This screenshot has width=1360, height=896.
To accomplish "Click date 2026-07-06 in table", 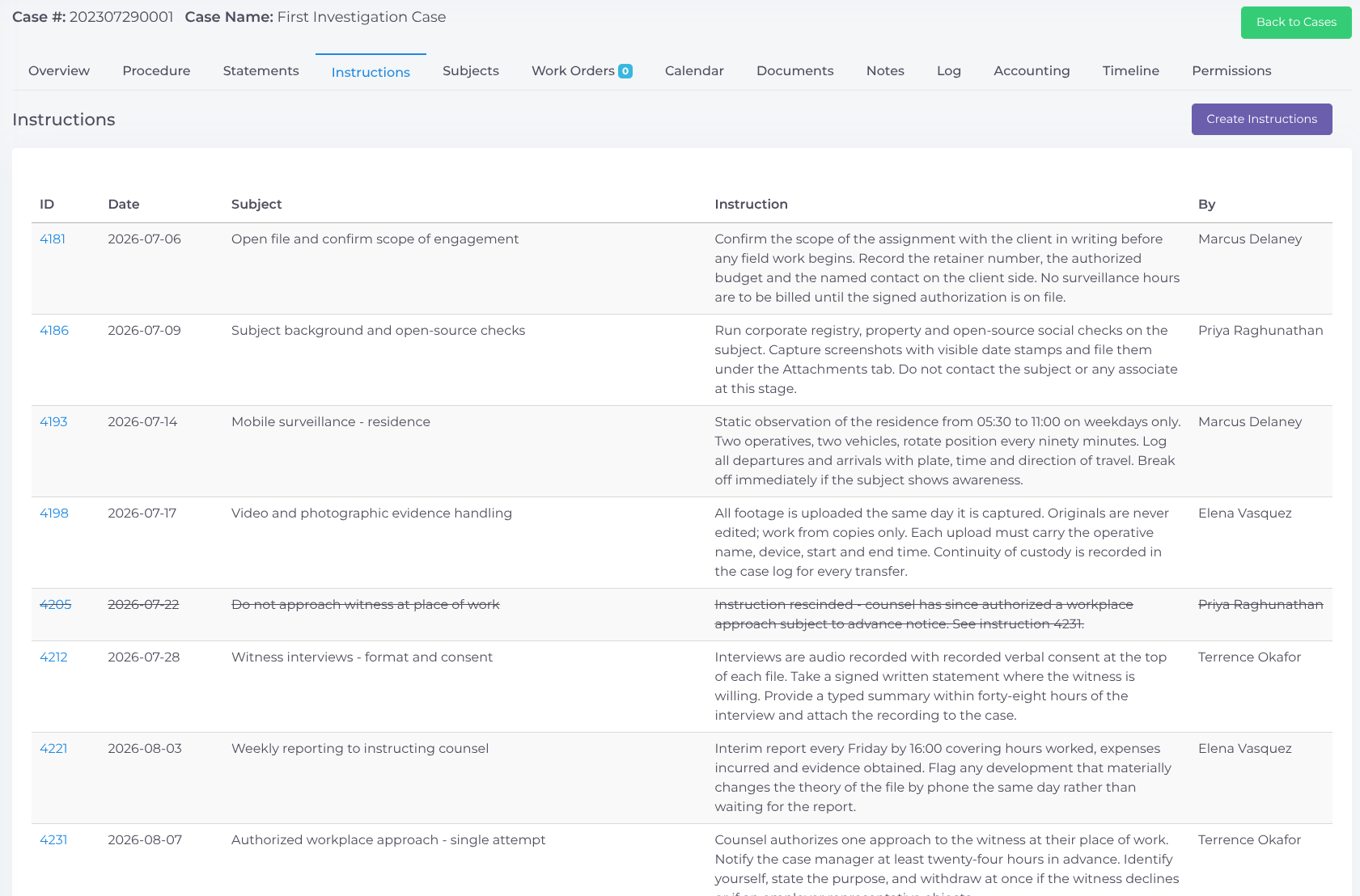I will tap(144, 239).
